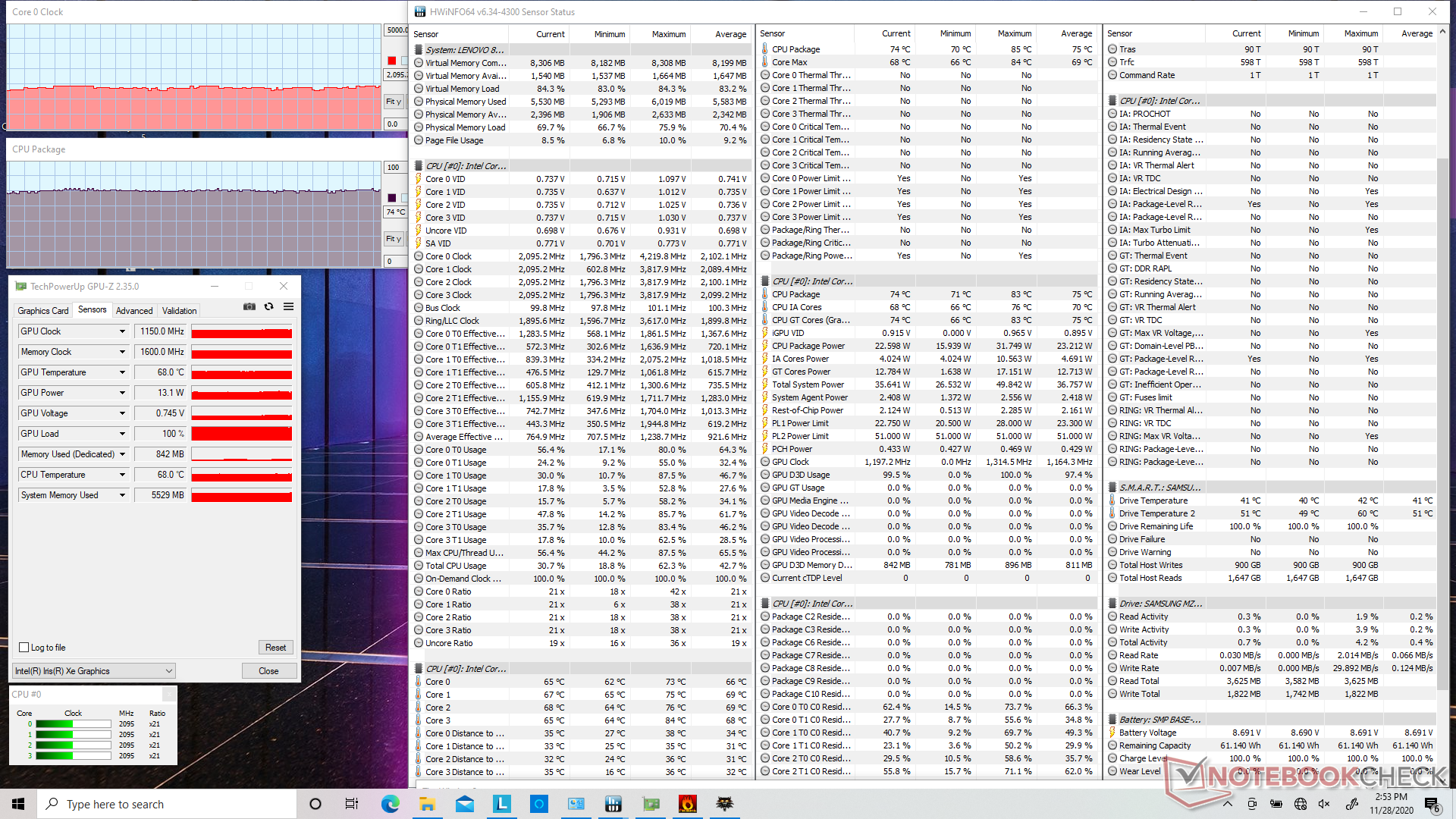Click Fit y on Core 0 Clock graph
1456x819 pixels.
(393, 102)
